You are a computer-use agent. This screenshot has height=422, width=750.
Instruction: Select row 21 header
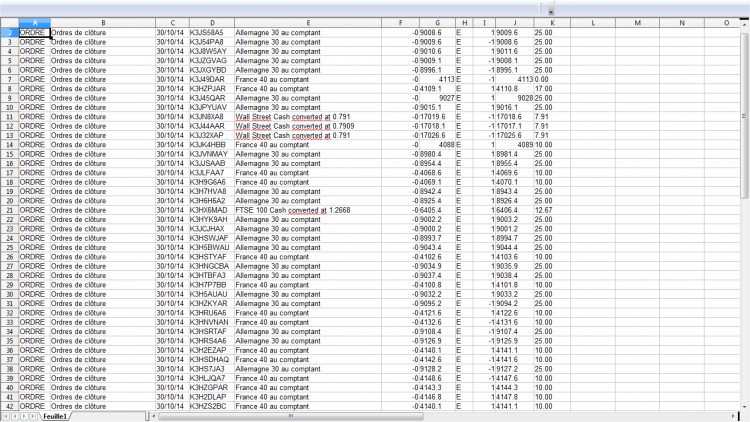coord(10,210)
